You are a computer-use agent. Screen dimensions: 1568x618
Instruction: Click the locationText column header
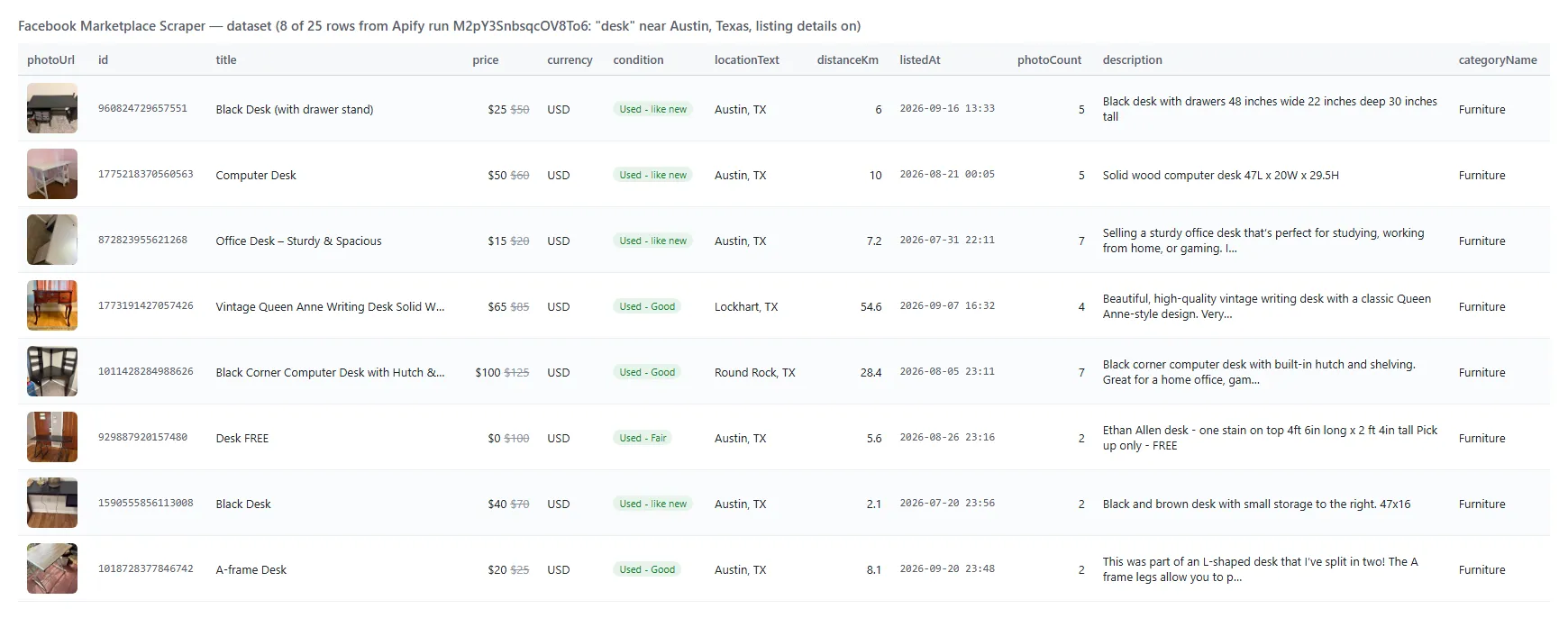coord(747,59)
